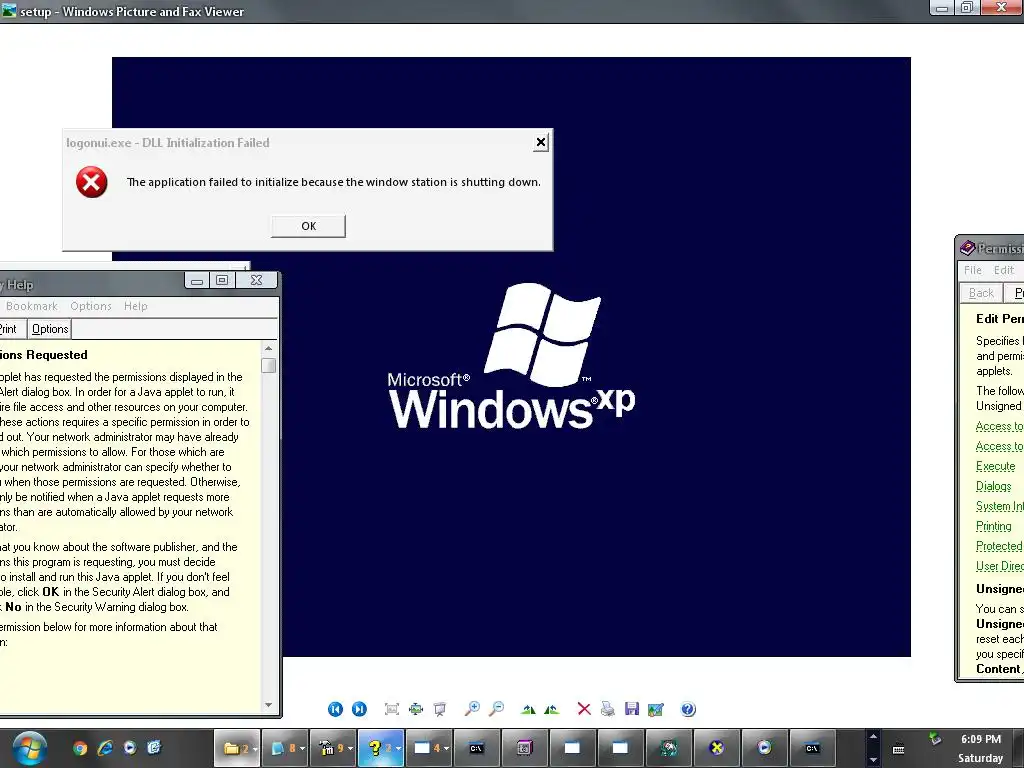Image resolution: width=1024 pixels, height=768 pixels.
Task: Print the image with the printer icon
Action: point(608,709)
